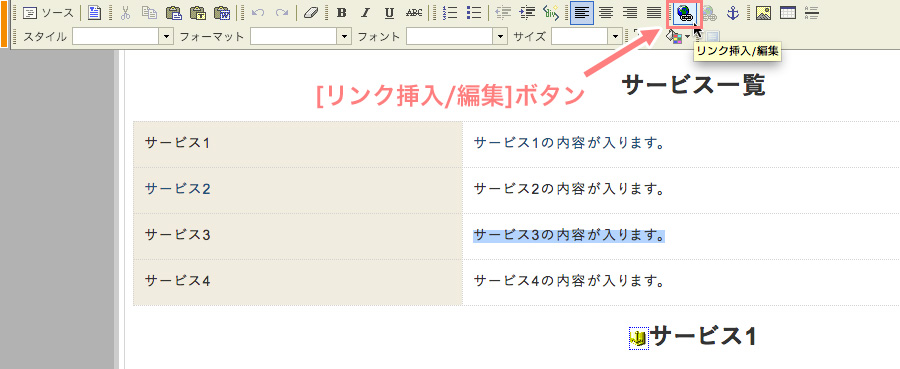900x369 pixels.
Task: Click the insert image icon
Action: [763, 13]
